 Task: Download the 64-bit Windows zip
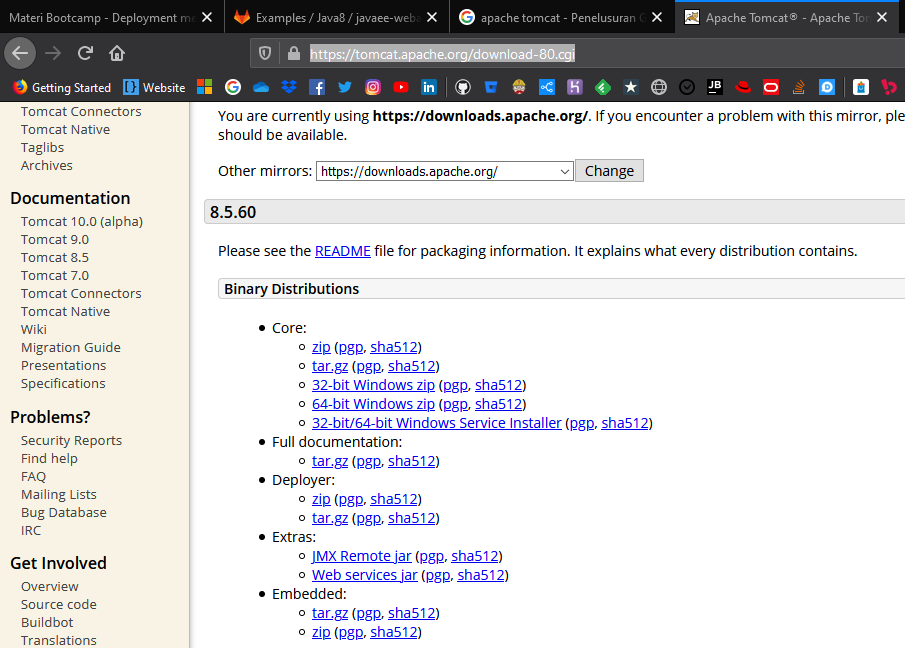(373, 404)
